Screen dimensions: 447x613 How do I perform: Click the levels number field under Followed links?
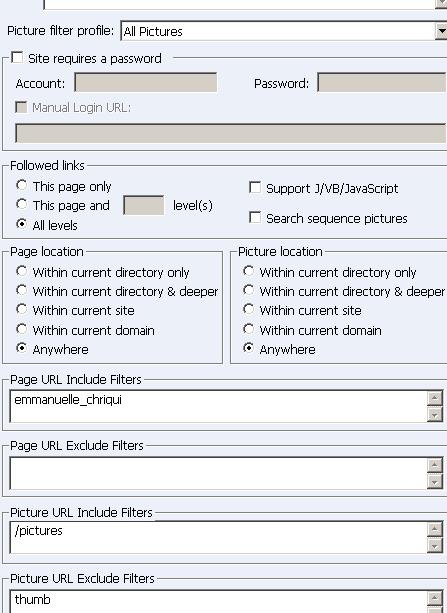click(x=144, y=205)
